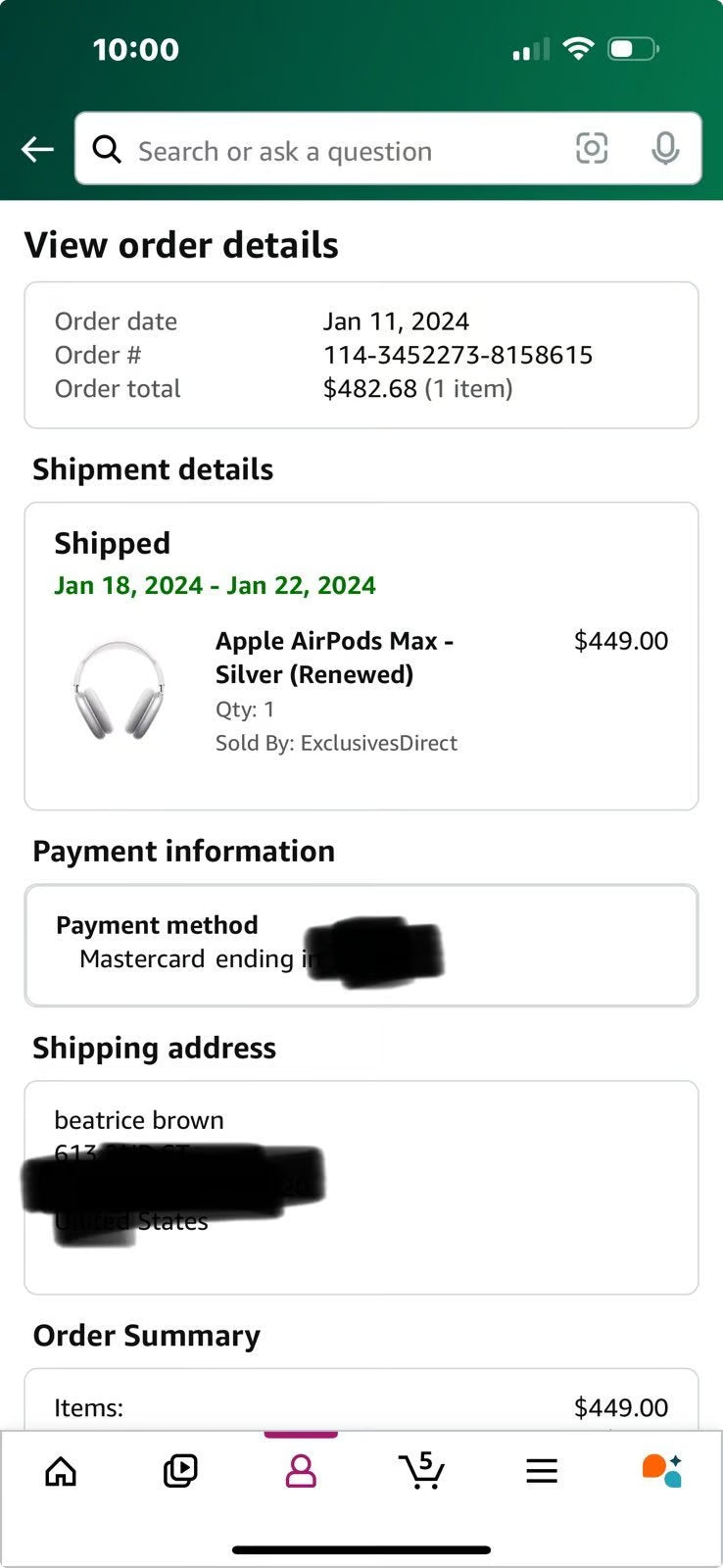Viewport: 723px width, 1568px height.
Task: Open the hamburger menu icon
Action: click(542, 1470)
